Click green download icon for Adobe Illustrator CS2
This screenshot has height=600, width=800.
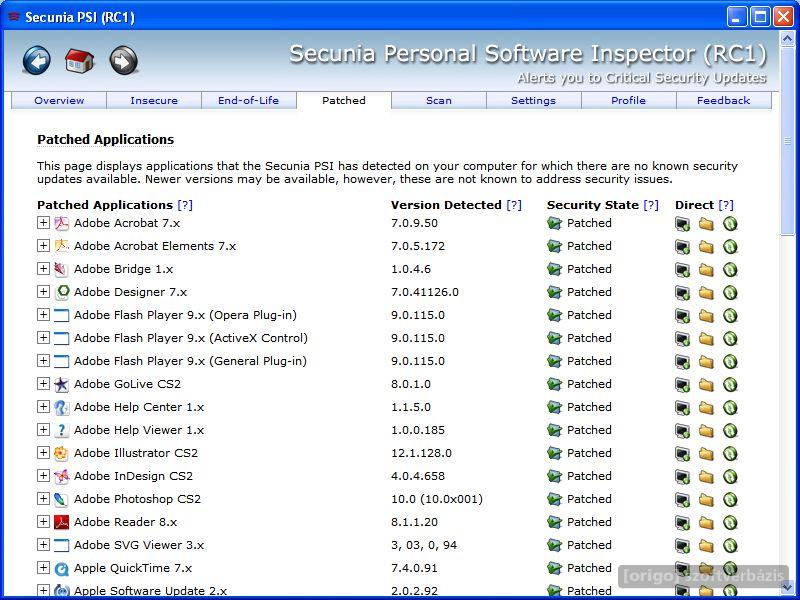[x=730, y=453]
